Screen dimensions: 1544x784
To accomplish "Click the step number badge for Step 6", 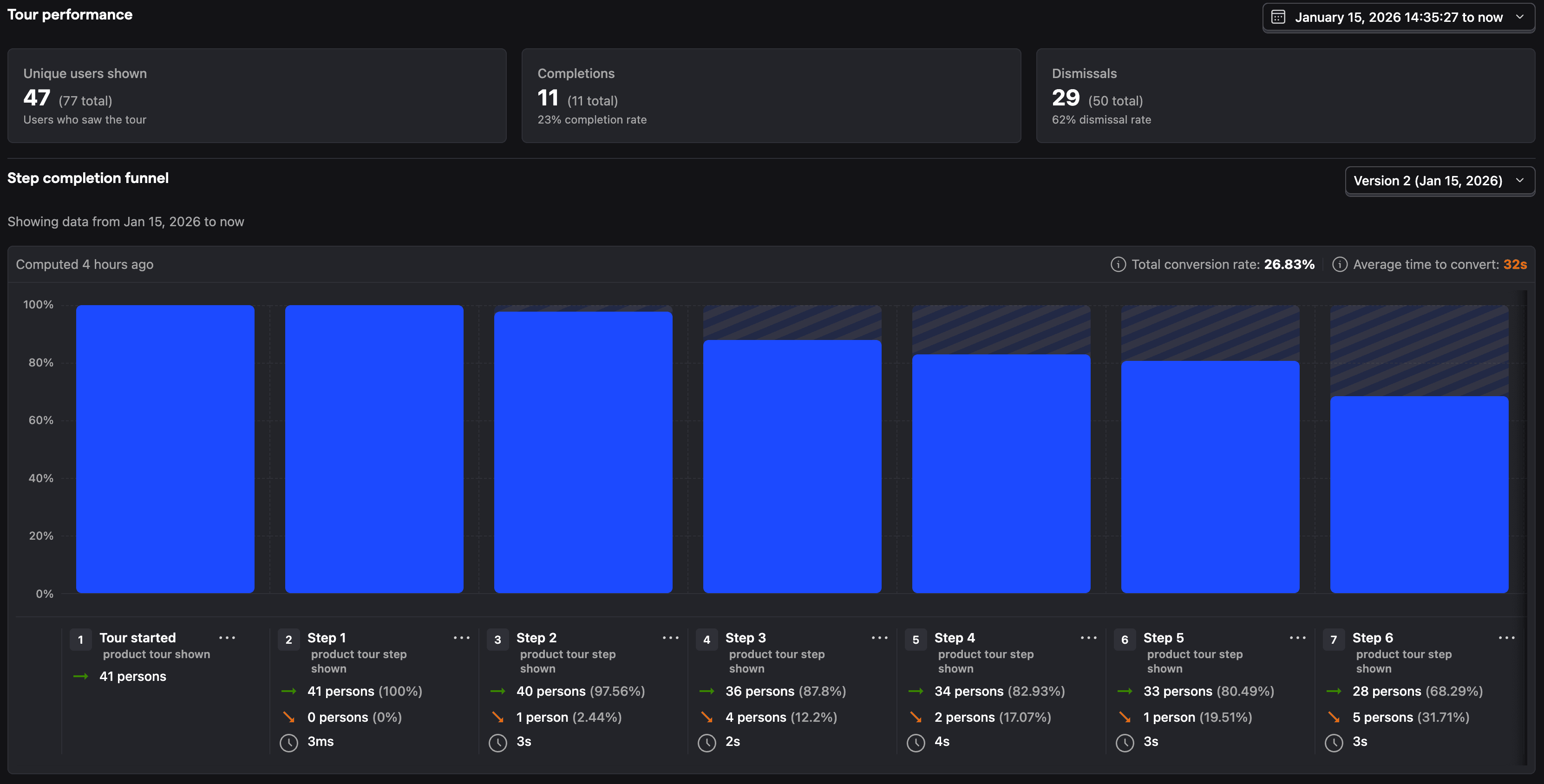I will [x=1334, y=639].
